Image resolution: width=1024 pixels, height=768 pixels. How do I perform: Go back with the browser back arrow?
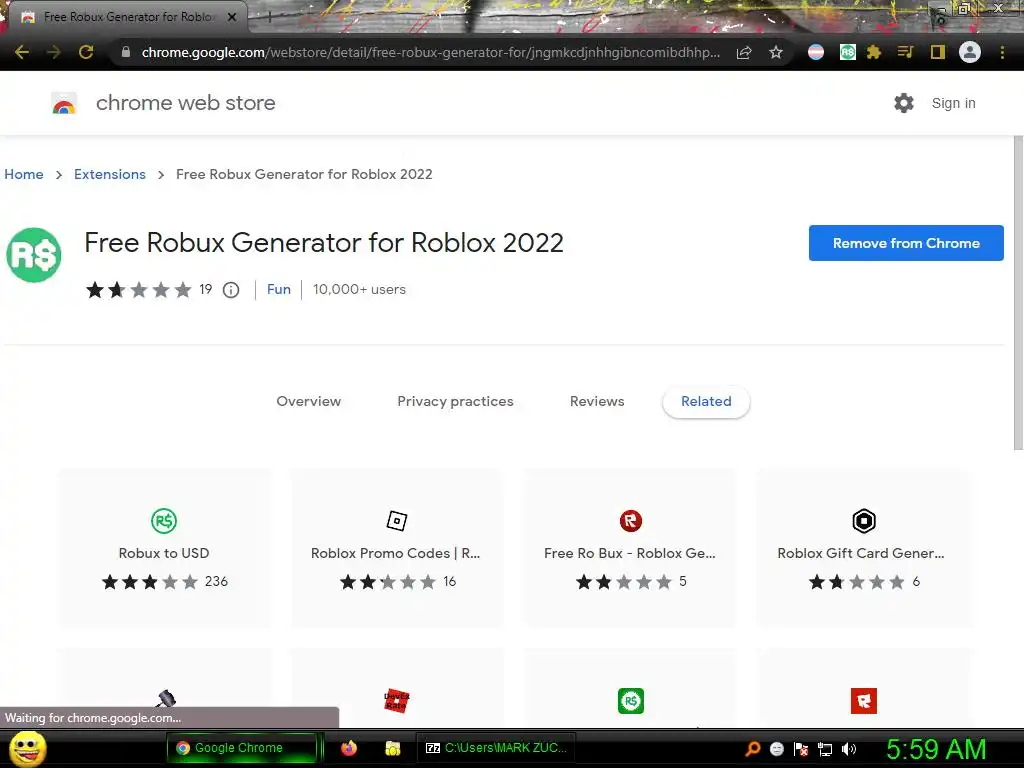click(22, 52)
